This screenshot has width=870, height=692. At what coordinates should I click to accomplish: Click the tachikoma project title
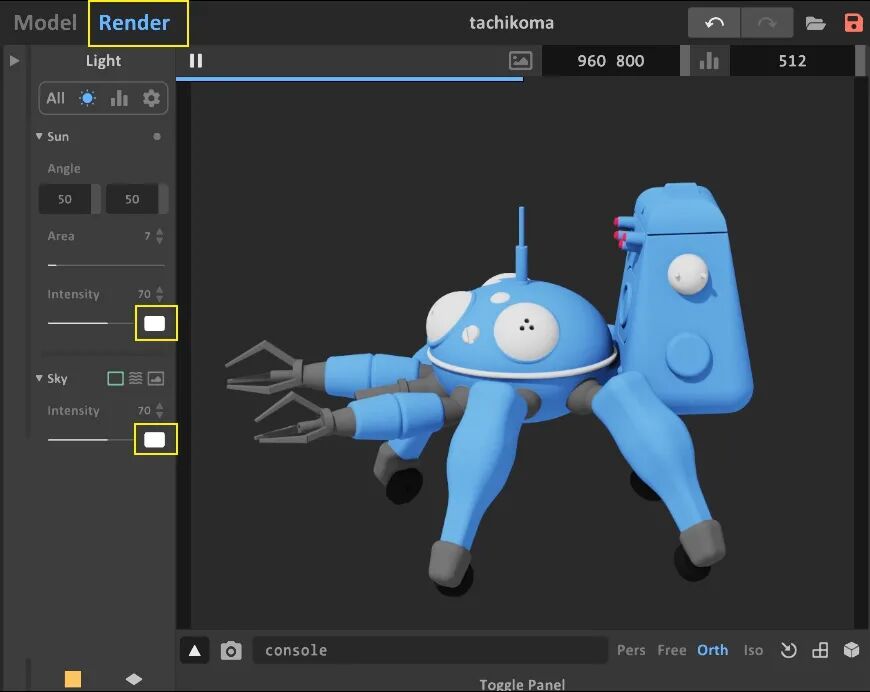[512, 23]
